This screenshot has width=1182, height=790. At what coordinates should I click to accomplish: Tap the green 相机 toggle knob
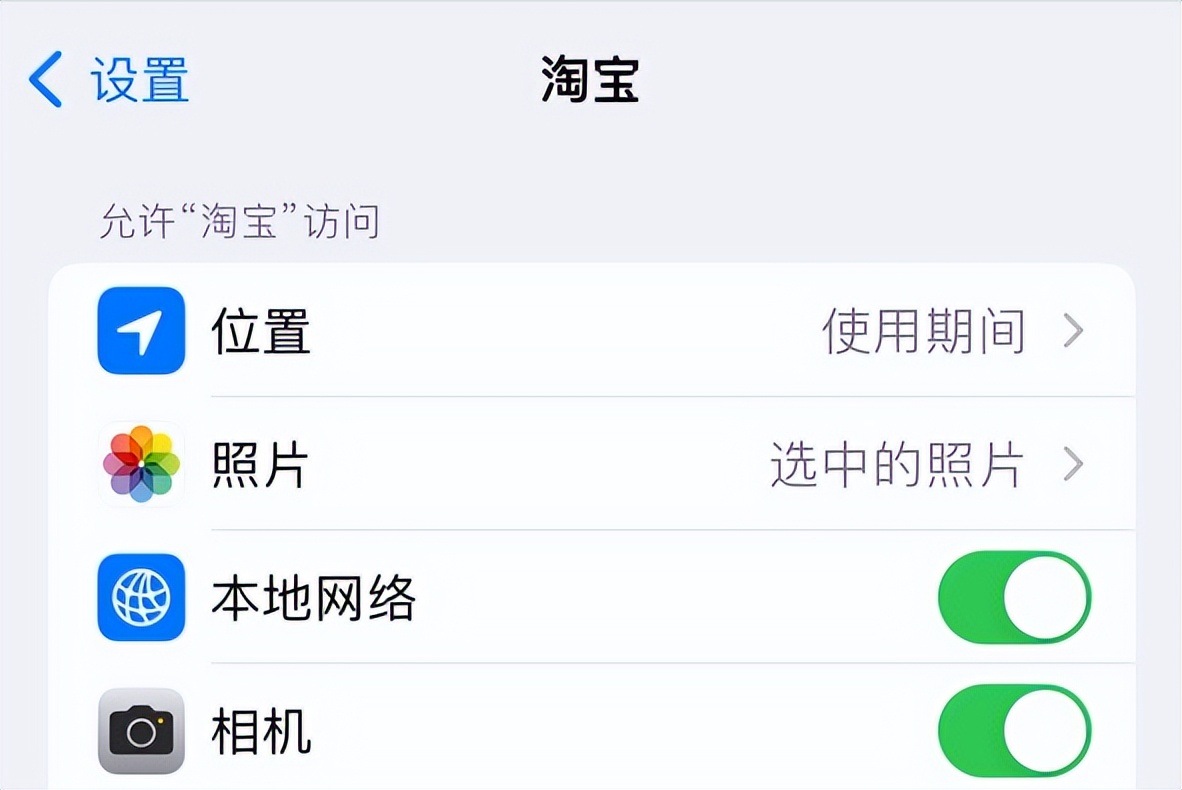(1045, 730)
